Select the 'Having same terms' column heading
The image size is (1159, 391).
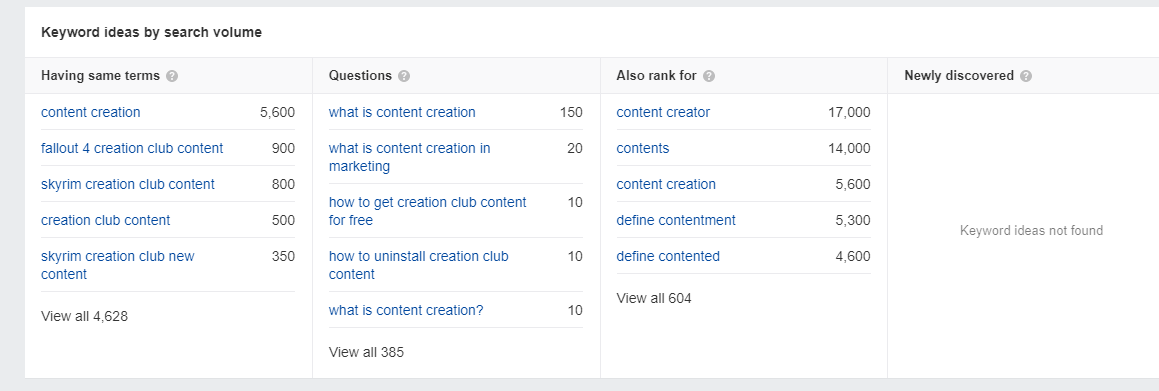101,76
